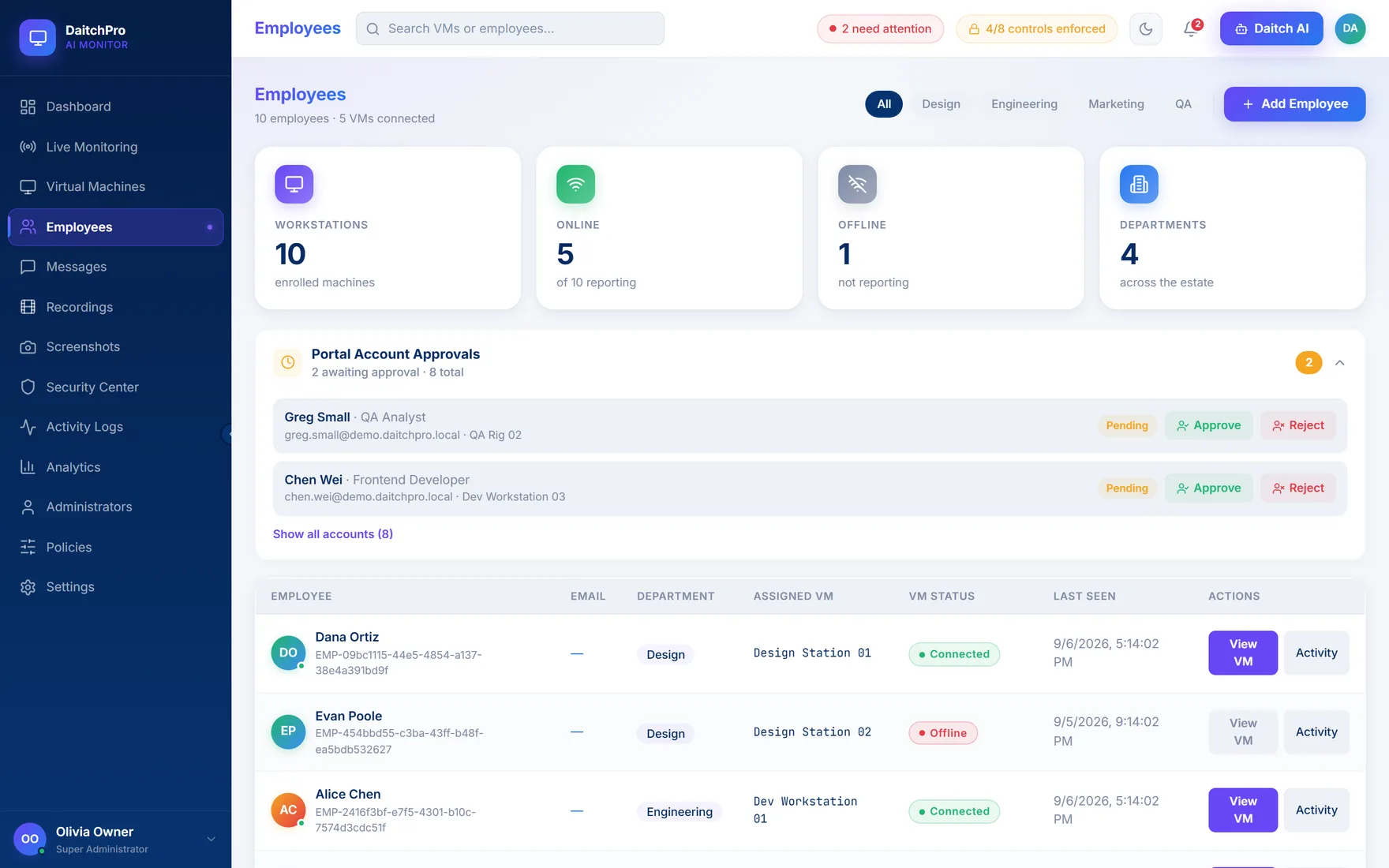Approve Greg Small's portal account
The image size is (1389, 868).
pyautogui.click(x=1208, y=425)
